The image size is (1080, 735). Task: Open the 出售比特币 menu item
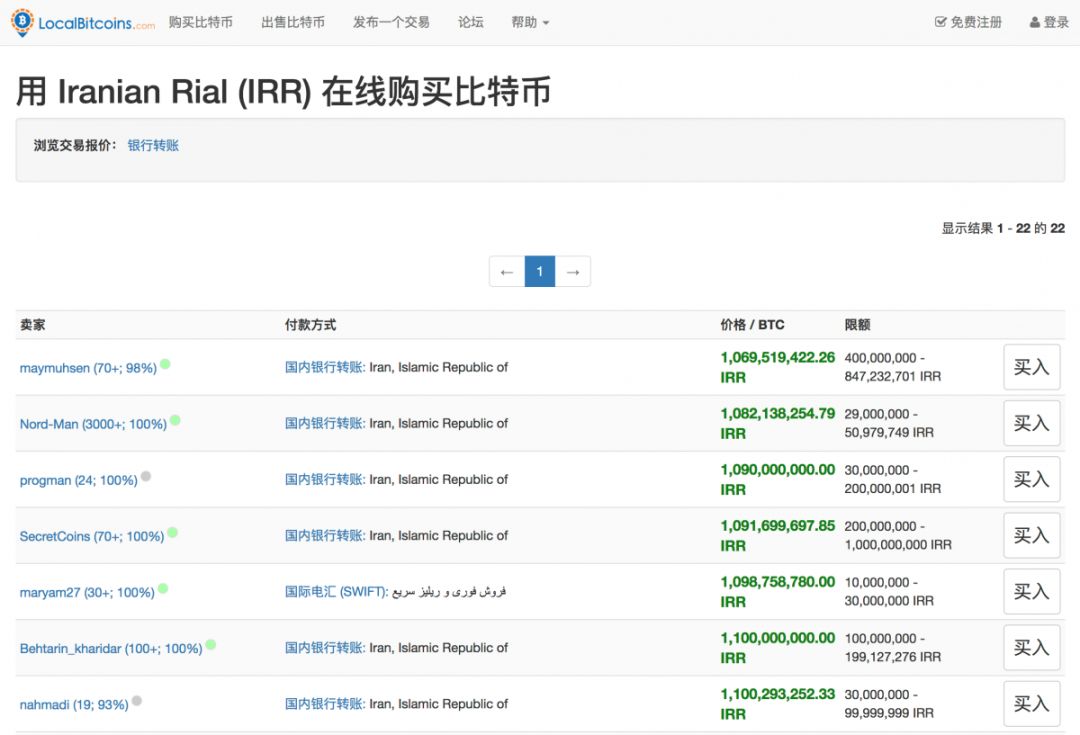[x=293, y=23]
